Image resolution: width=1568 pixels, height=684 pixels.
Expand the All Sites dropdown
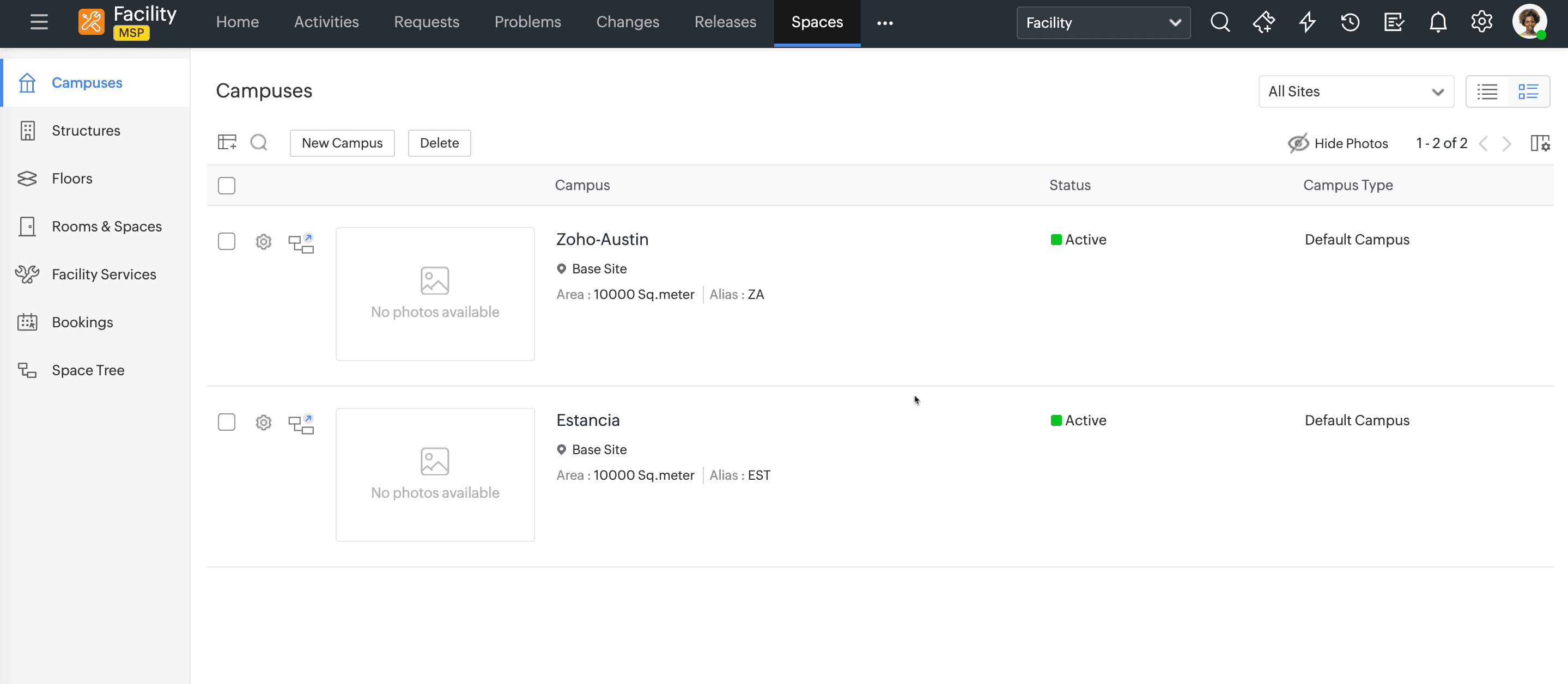coord(1356,92)
